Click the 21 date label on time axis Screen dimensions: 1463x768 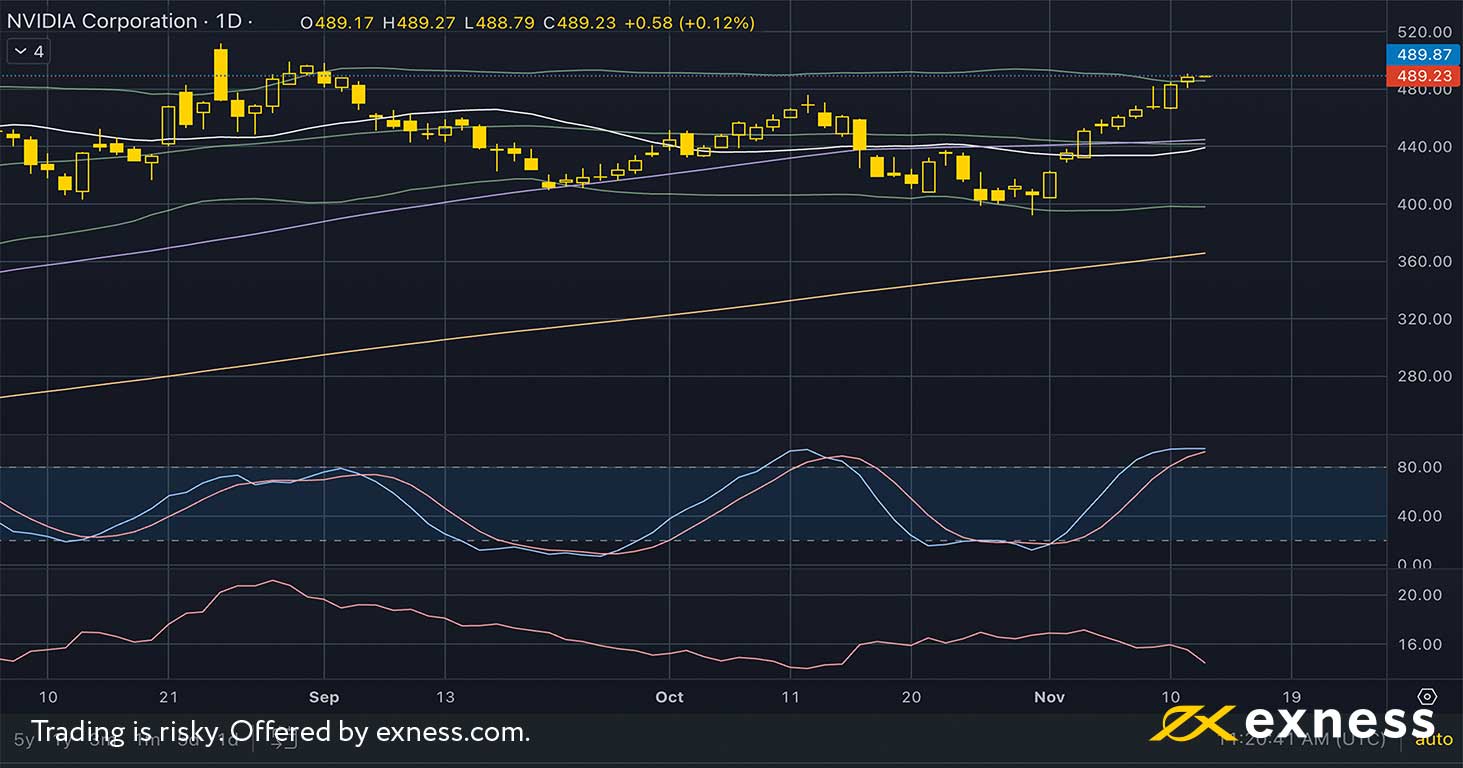coord(168,697)
